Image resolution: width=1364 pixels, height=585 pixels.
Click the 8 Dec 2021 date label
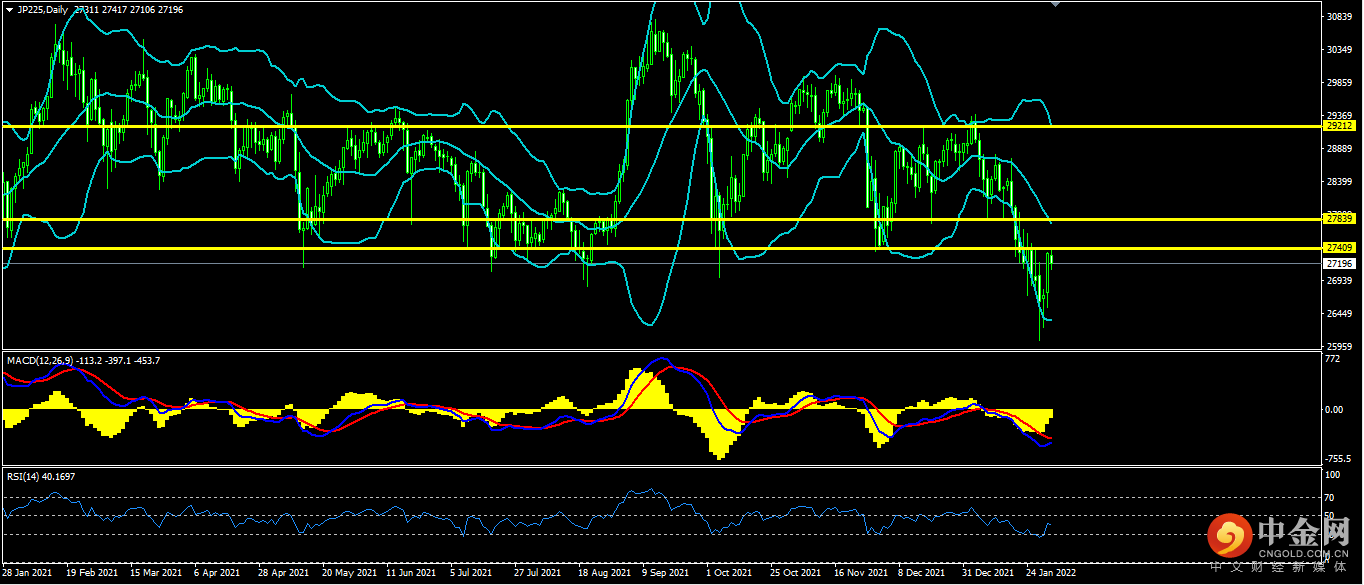[921, 573]
